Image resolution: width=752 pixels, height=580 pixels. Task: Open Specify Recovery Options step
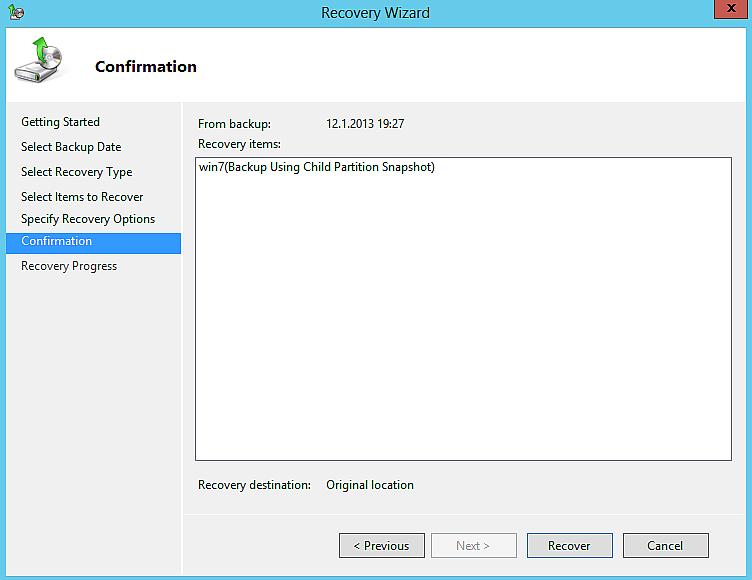point(88,219)
